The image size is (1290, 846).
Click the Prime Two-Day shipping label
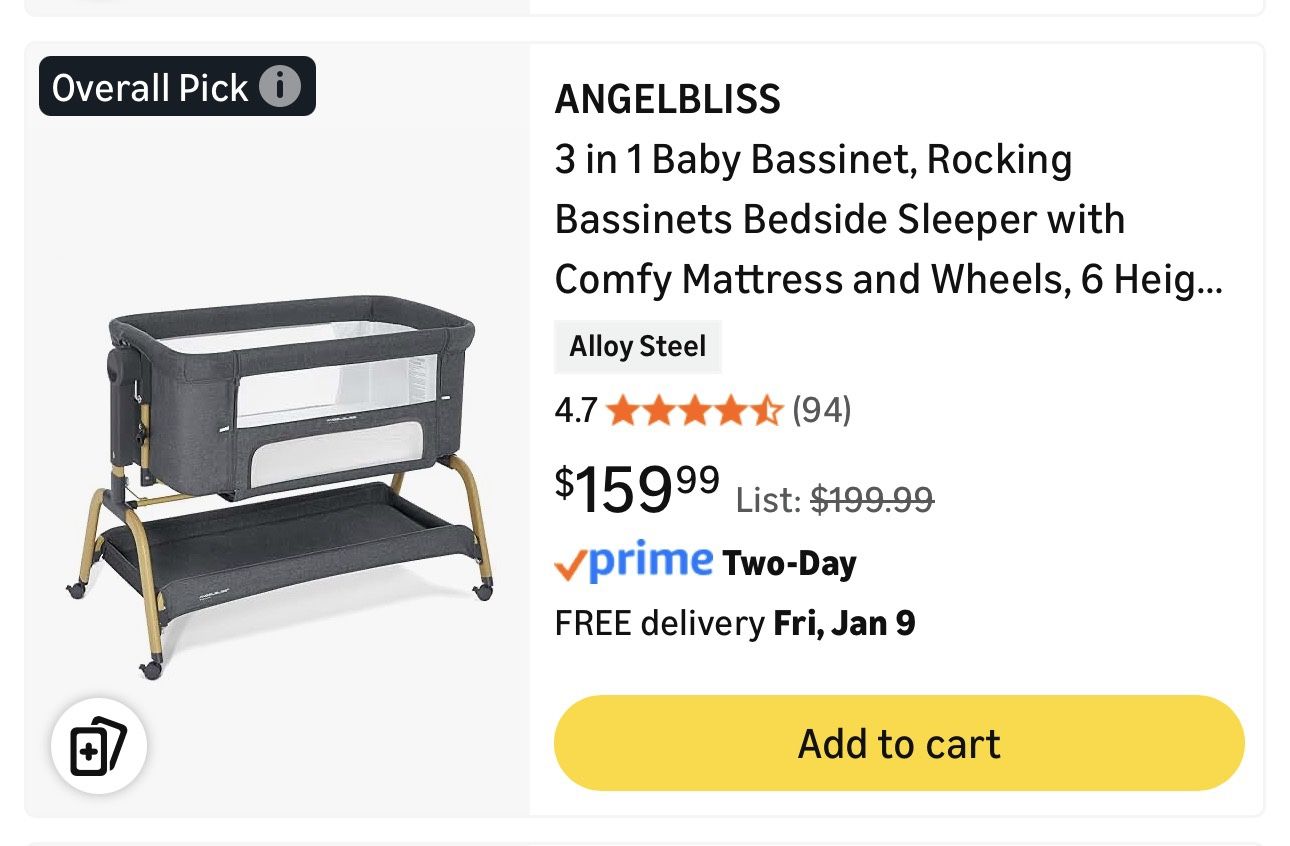coord(705,562)
